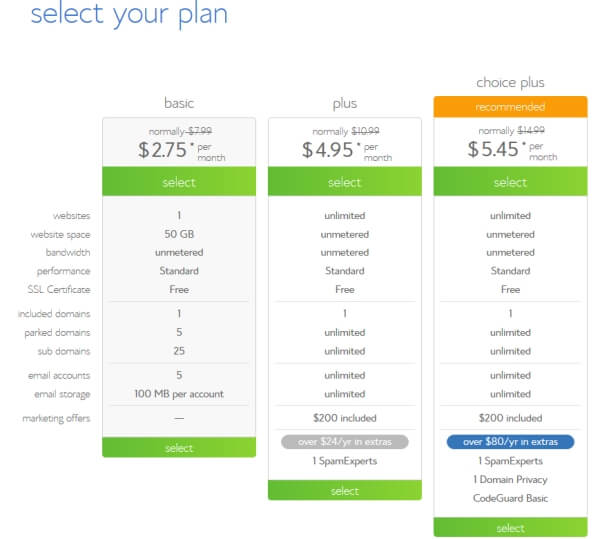Click '1 Domain Privacy' feature text

click(x=510, y=479)
